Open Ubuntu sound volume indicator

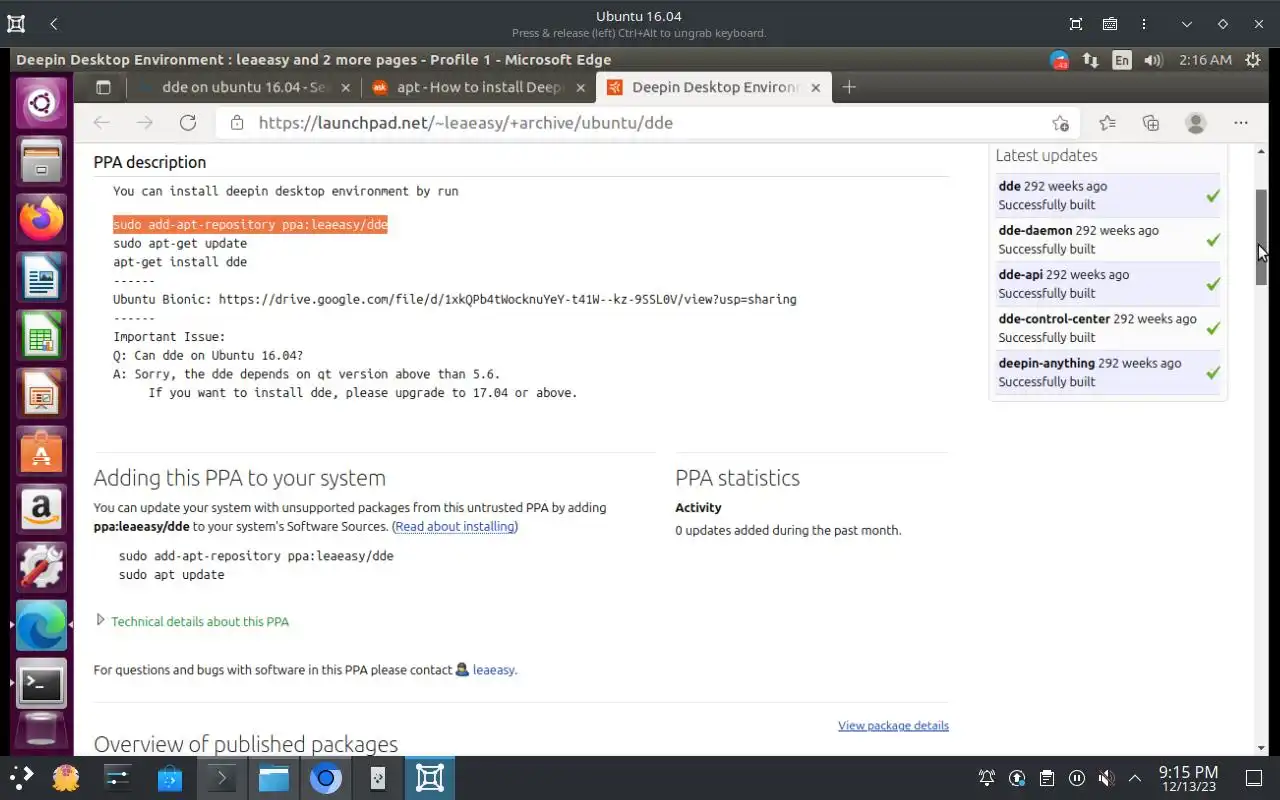point(1153,60)
